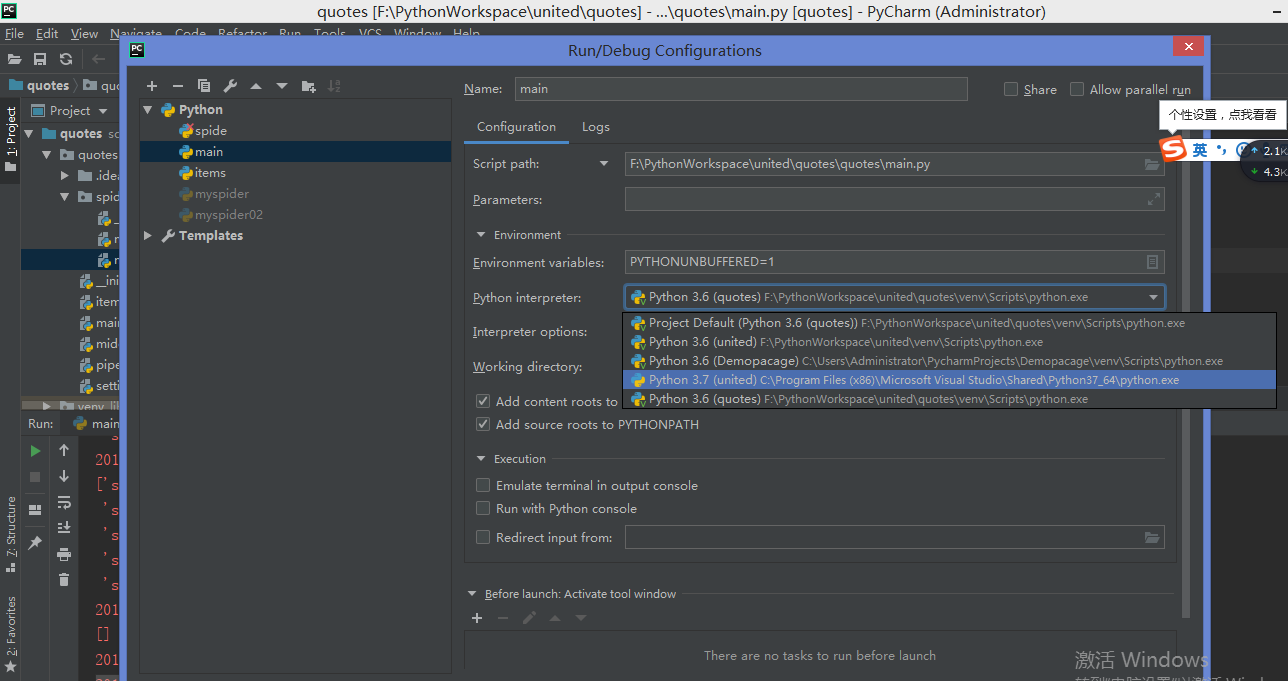The height and width of the screenshot is (681, 1288).
Task: Click the print icon in Run panel
Action: pos(64,554)
